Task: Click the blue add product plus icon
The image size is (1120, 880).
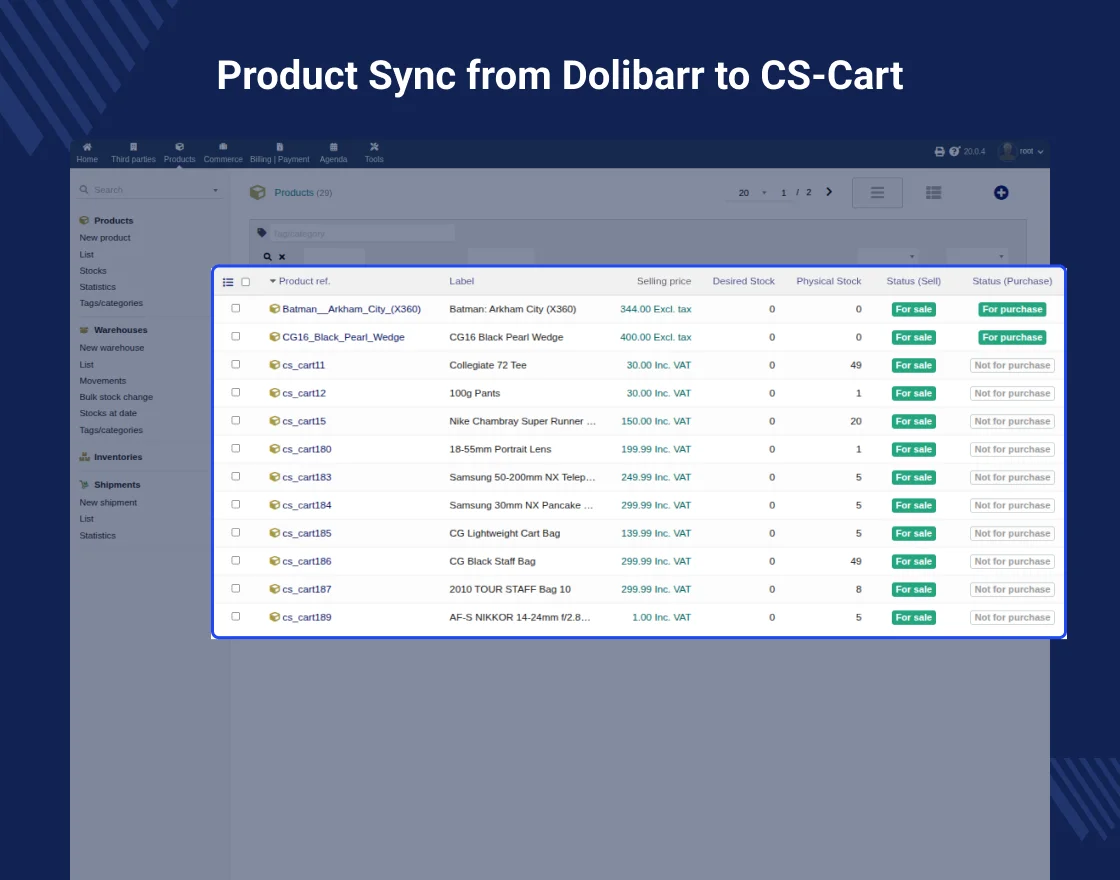Action: tap(1001, 193)
